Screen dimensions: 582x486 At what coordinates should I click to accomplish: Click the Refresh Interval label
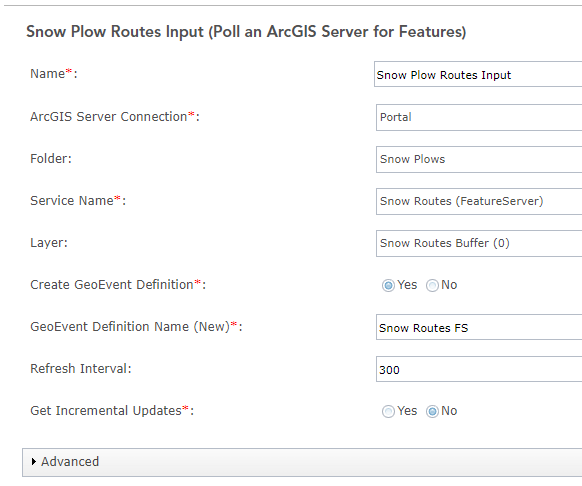point(81,369)
